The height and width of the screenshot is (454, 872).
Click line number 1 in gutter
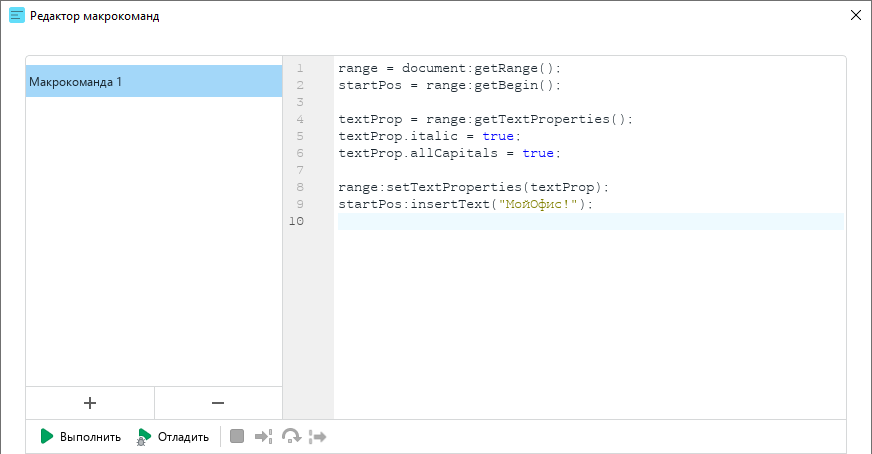pyautogui.click(x=300, y=68)
